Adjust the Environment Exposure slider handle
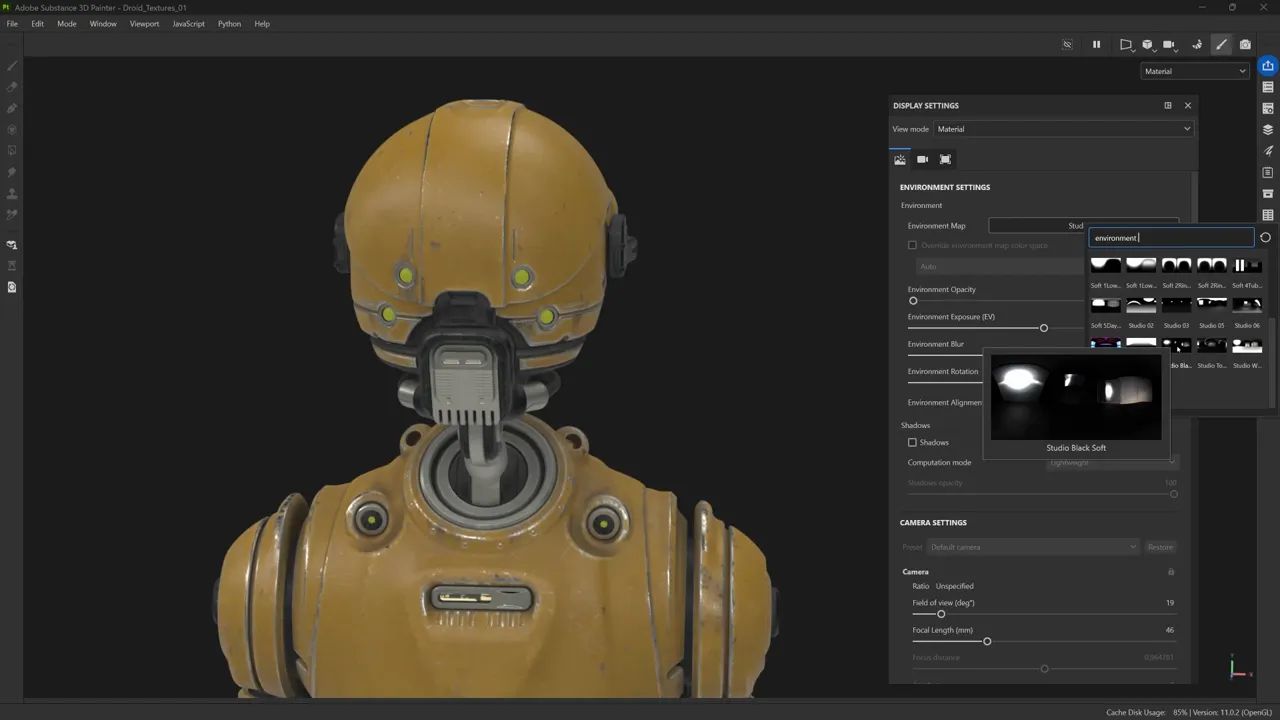1280x720 pixels. pos(1043,328)
